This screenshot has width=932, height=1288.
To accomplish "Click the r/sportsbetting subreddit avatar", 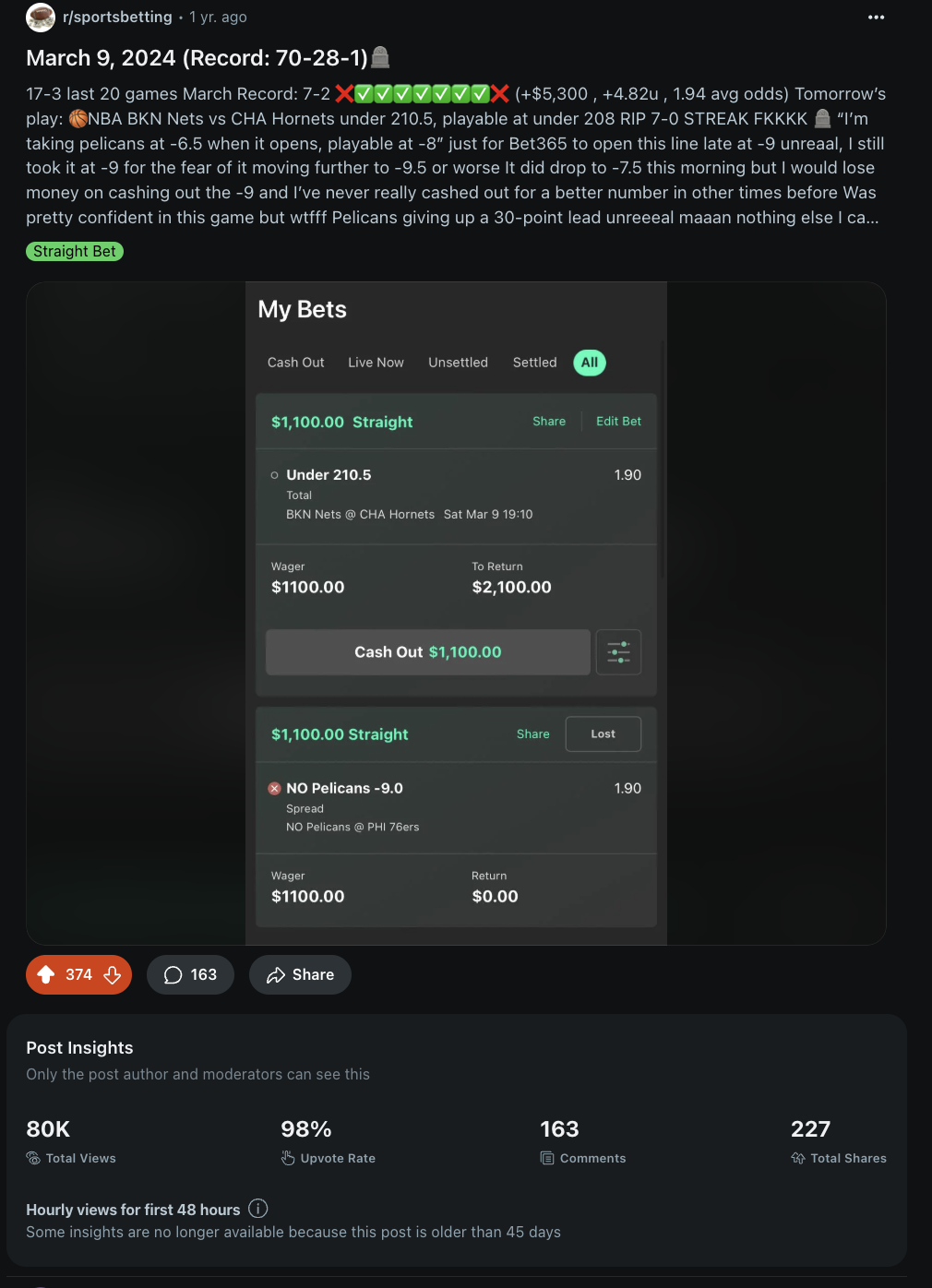I will pyautogui.click(x=41, y=18).
